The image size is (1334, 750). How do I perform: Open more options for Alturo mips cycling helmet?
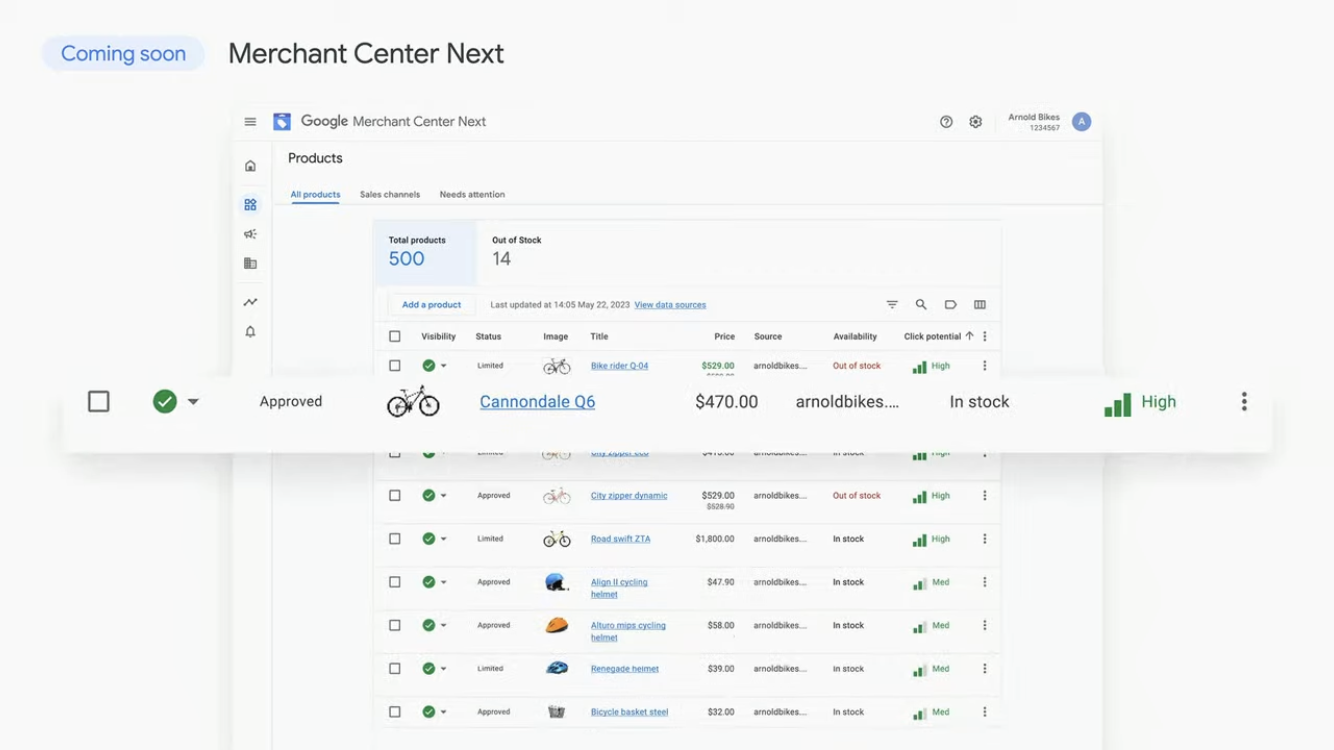985,626
